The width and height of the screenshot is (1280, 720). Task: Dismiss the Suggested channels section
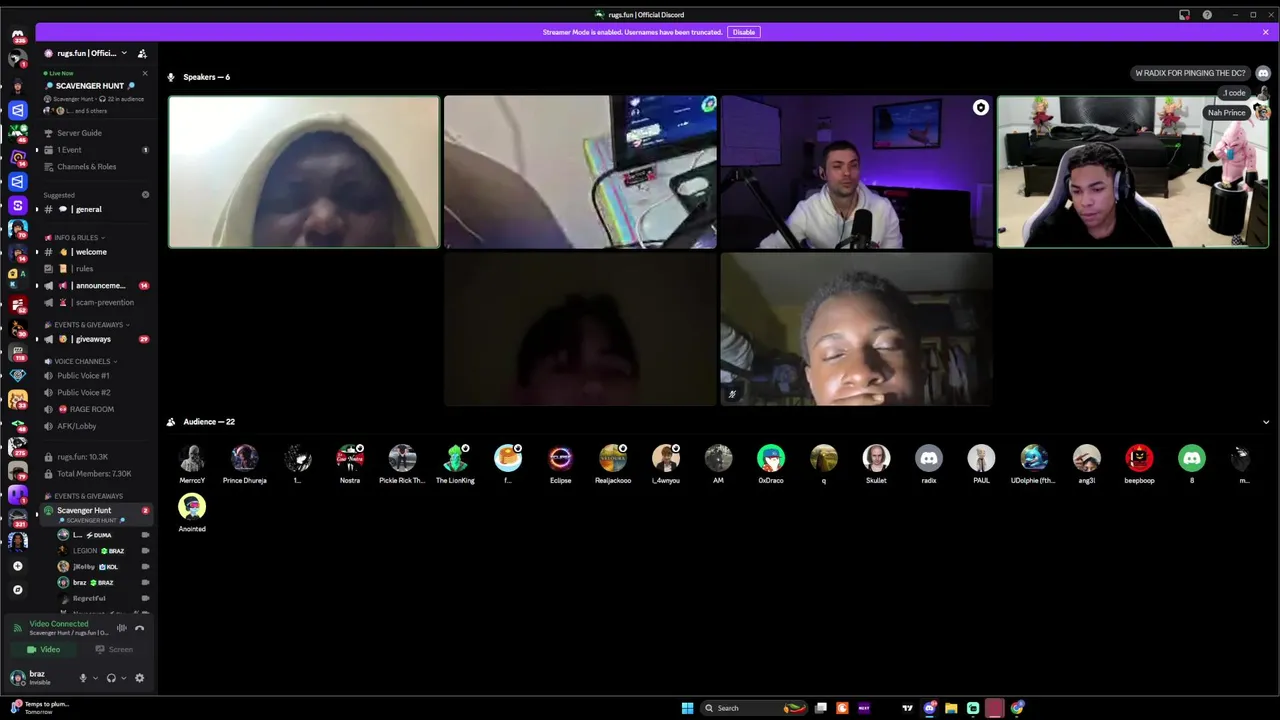[x=145, y=195]
